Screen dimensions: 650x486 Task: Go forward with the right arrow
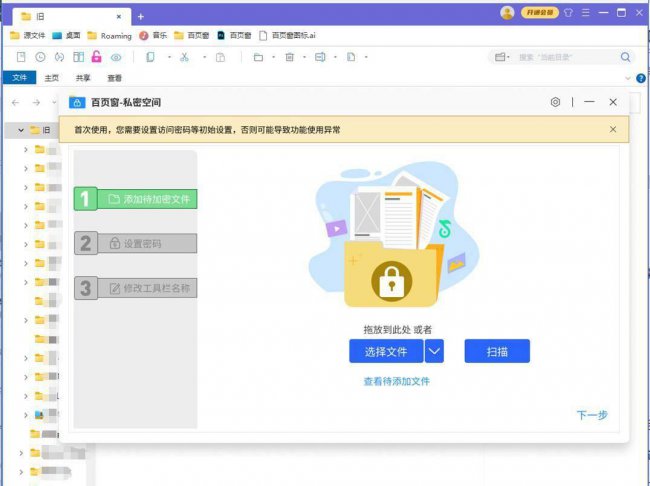[x=36, y=102]
